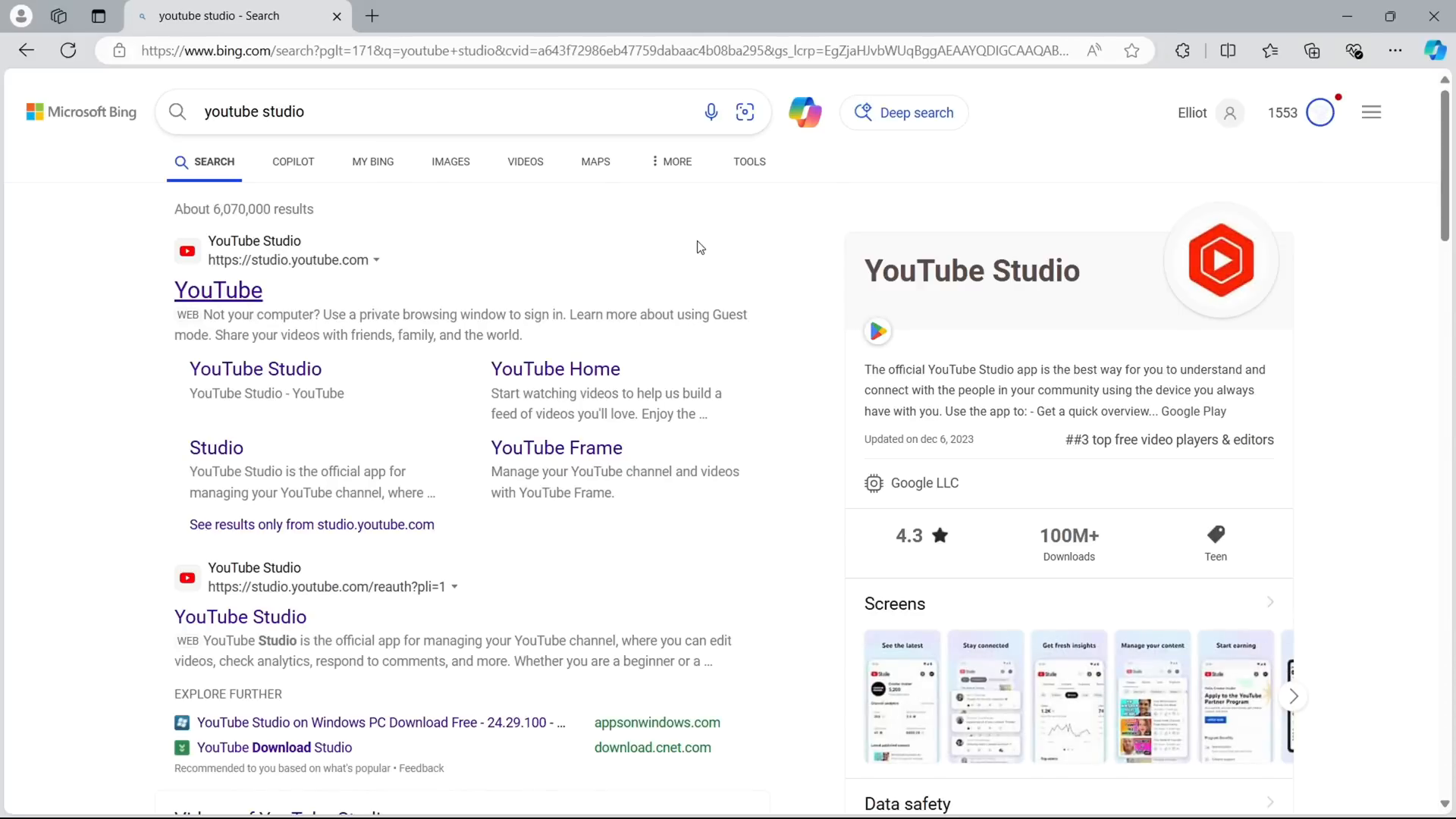1456x819 pixels.
Task: Open the See the latest screenshot thumbnail
Action: pyautogui.click(x=902, y=696)
